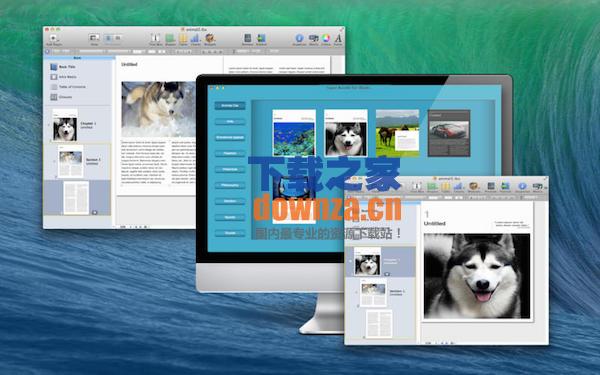Select the highlighted text page thumbnail in the back window
600x375 pixels.
click(x=76, y=197)
